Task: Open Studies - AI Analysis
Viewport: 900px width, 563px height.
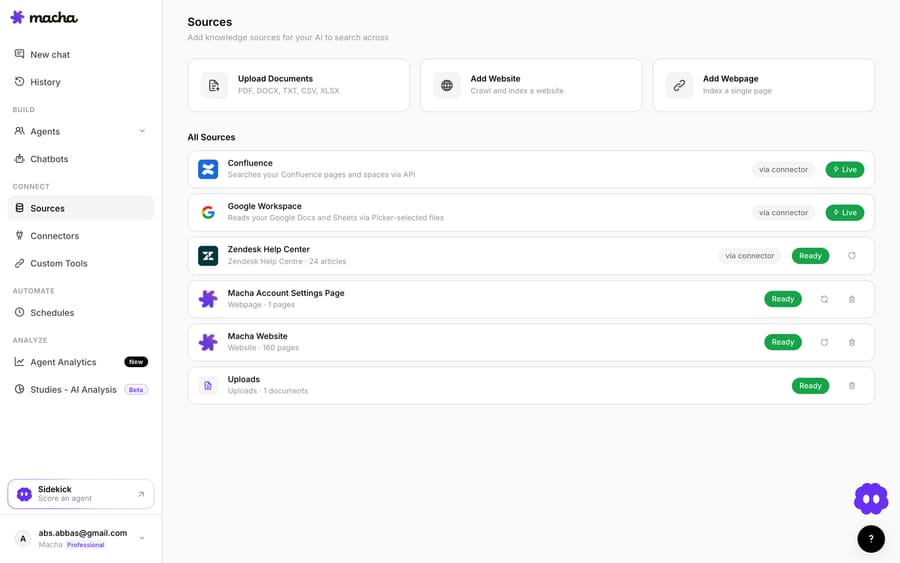Action: tap(80, 390)
